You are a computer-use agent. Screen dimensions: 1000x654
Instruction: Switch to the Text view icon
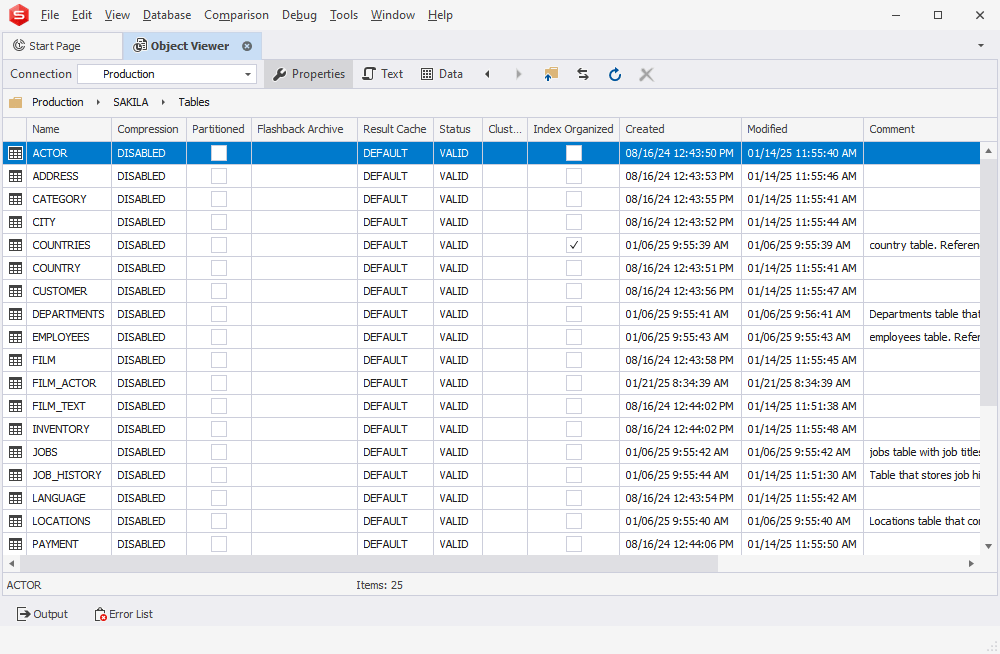point(367,73)
